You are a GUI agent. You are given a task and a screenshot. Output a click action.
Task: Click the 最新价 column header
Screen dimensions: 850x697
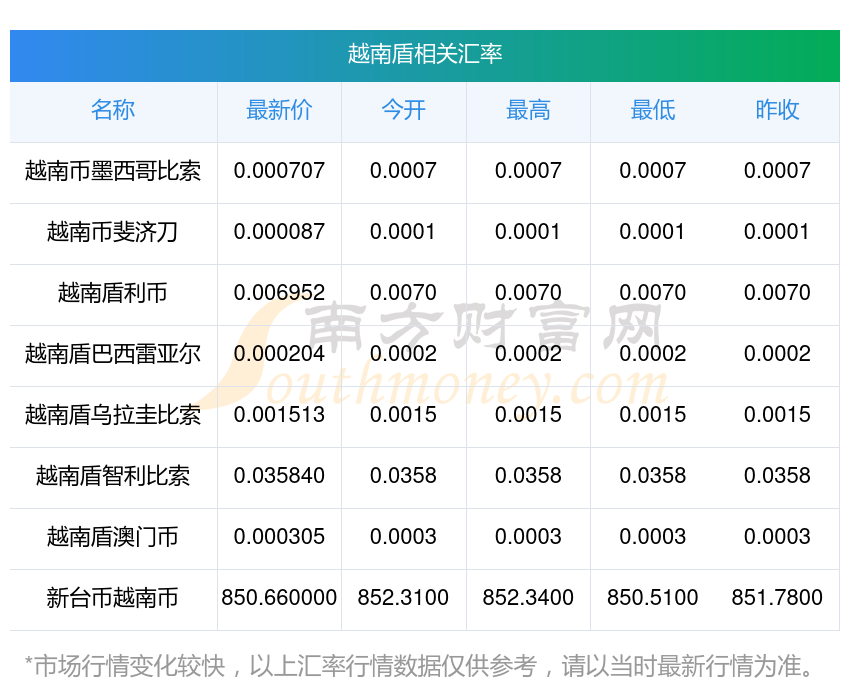279,110
